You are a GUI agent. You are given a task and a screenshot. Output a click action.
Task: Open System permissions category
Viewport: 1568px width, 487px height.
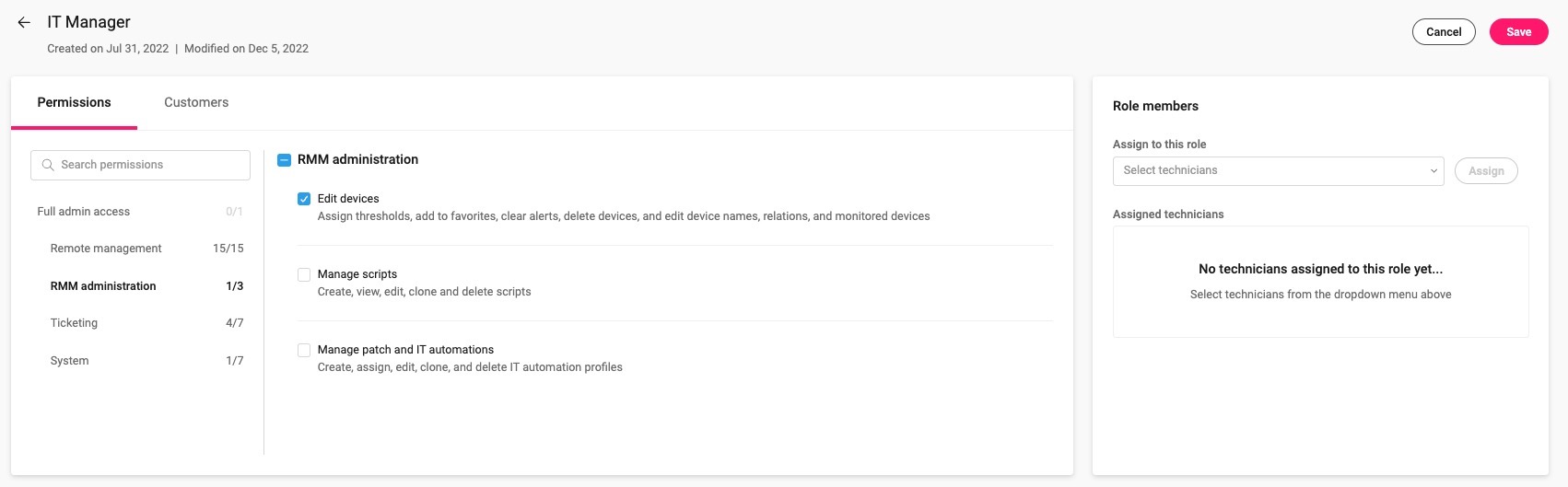coord(70,361)
